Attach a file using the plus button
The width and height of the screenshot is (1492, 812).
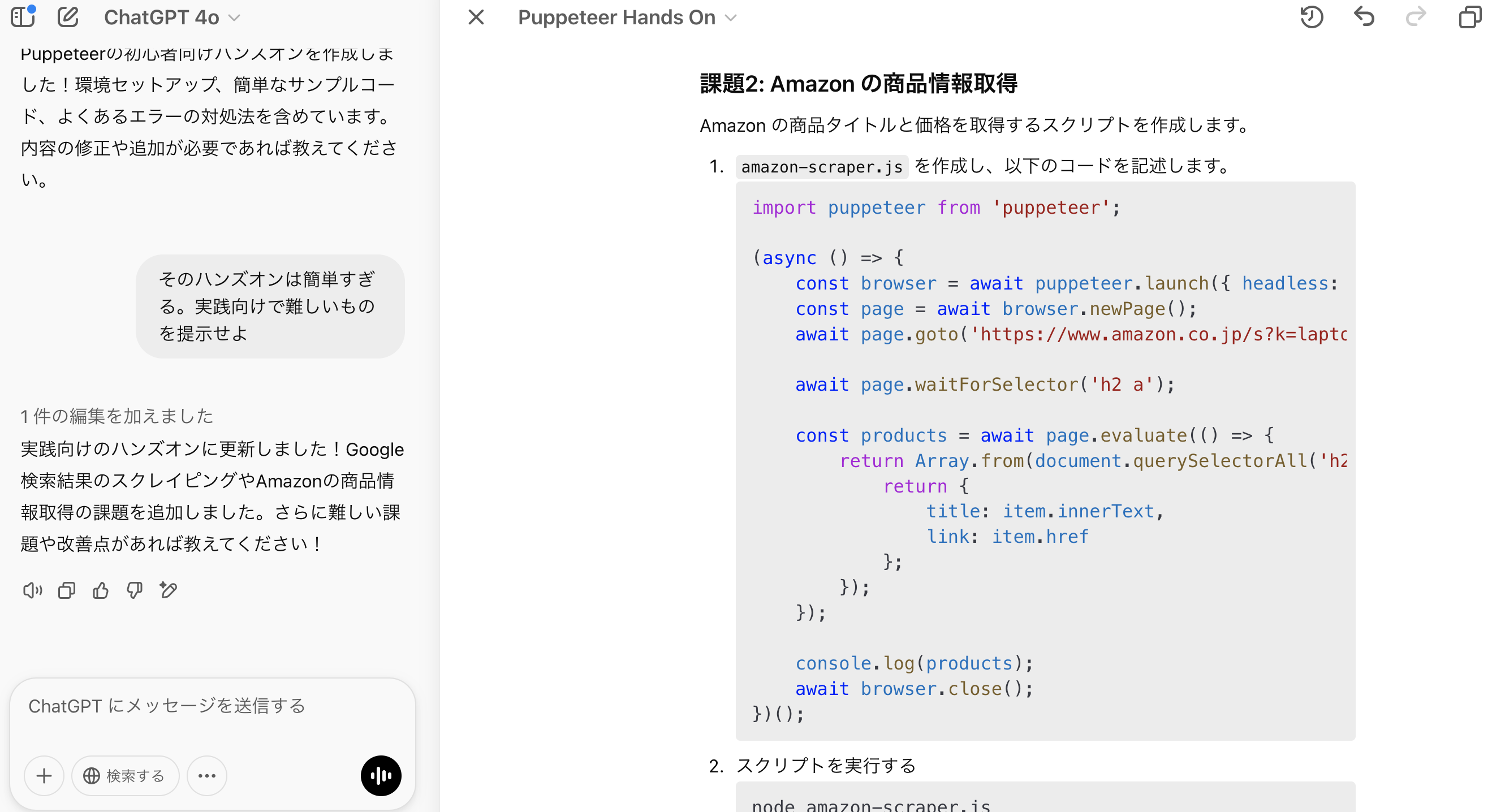44,775
